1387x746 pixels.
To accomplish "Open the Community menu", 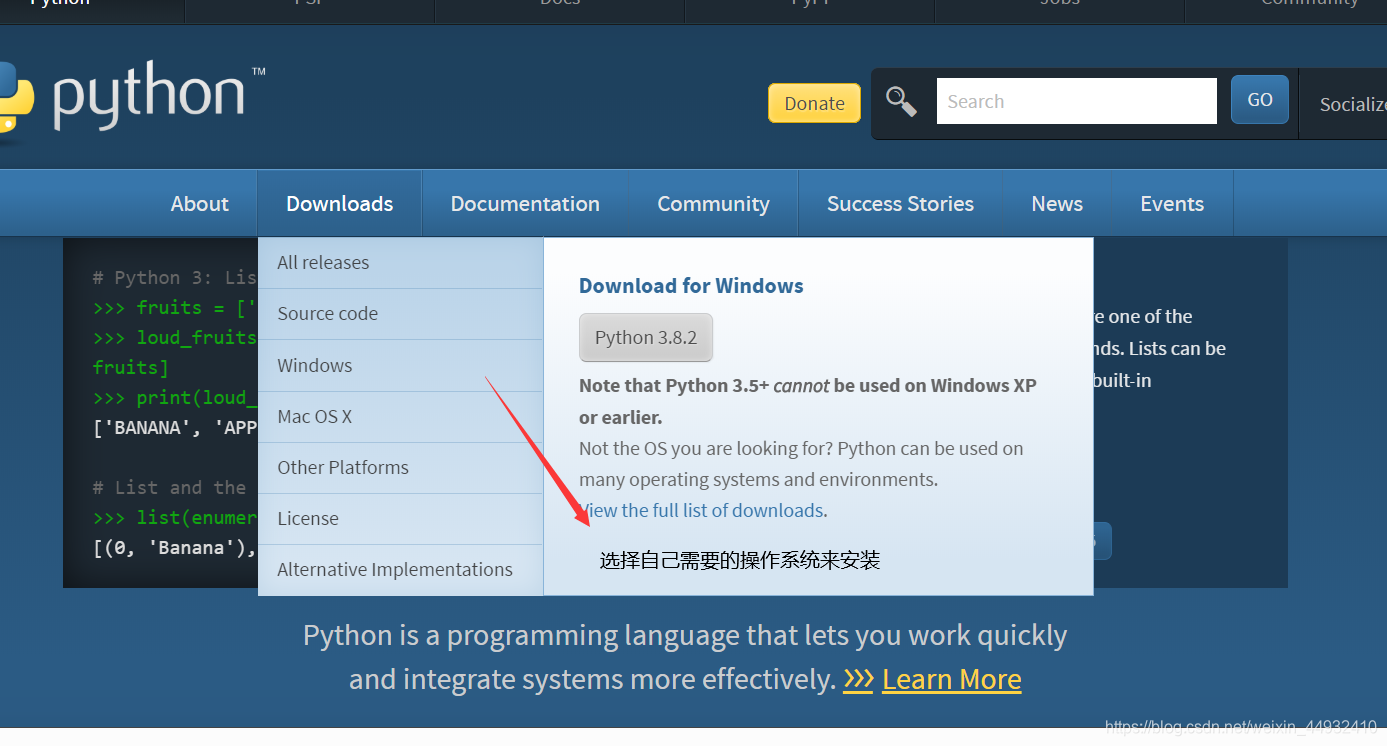I will (x=713, y=203).
